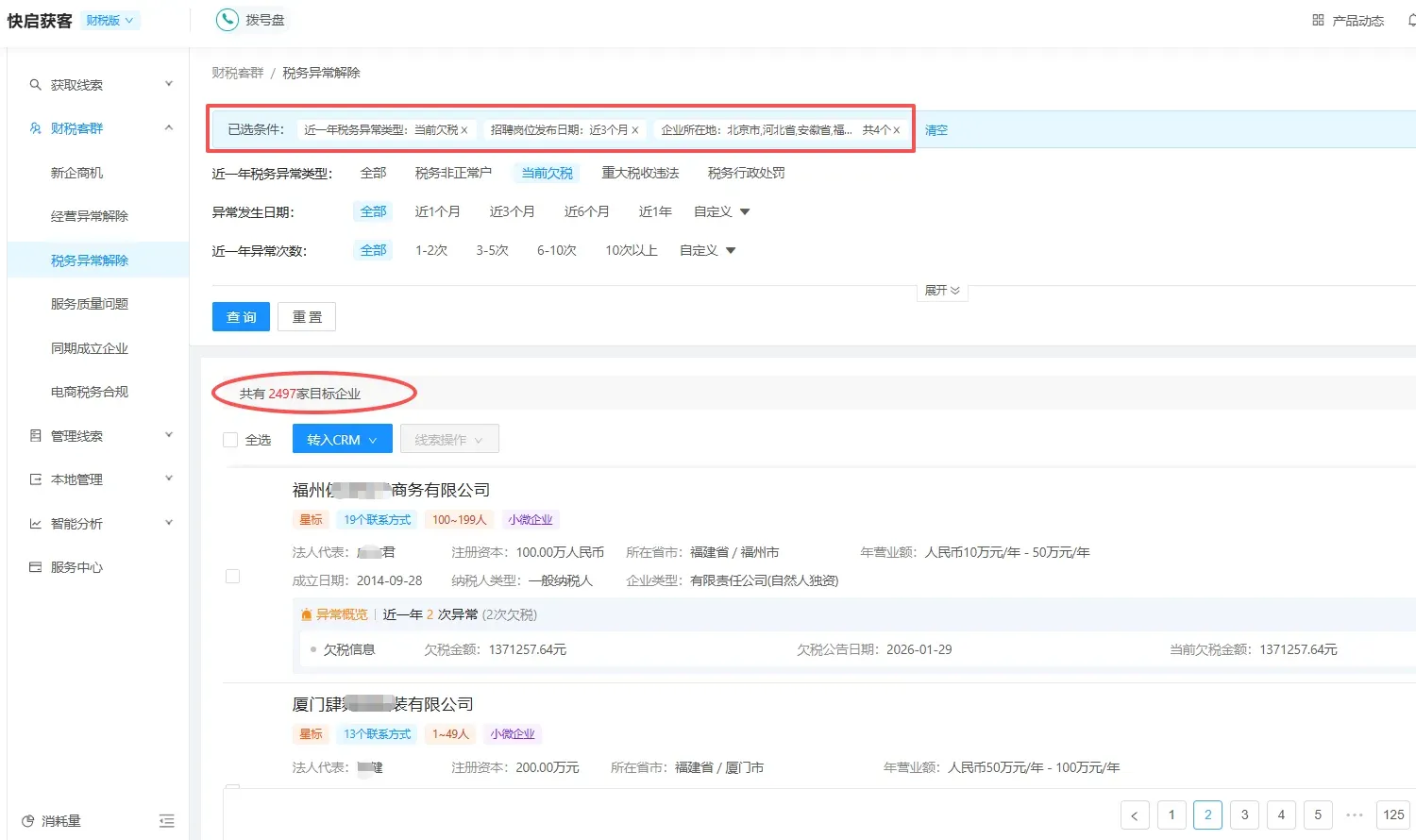
Task: Select 重大税收违法 anomaly type
Action: [641, 173]
